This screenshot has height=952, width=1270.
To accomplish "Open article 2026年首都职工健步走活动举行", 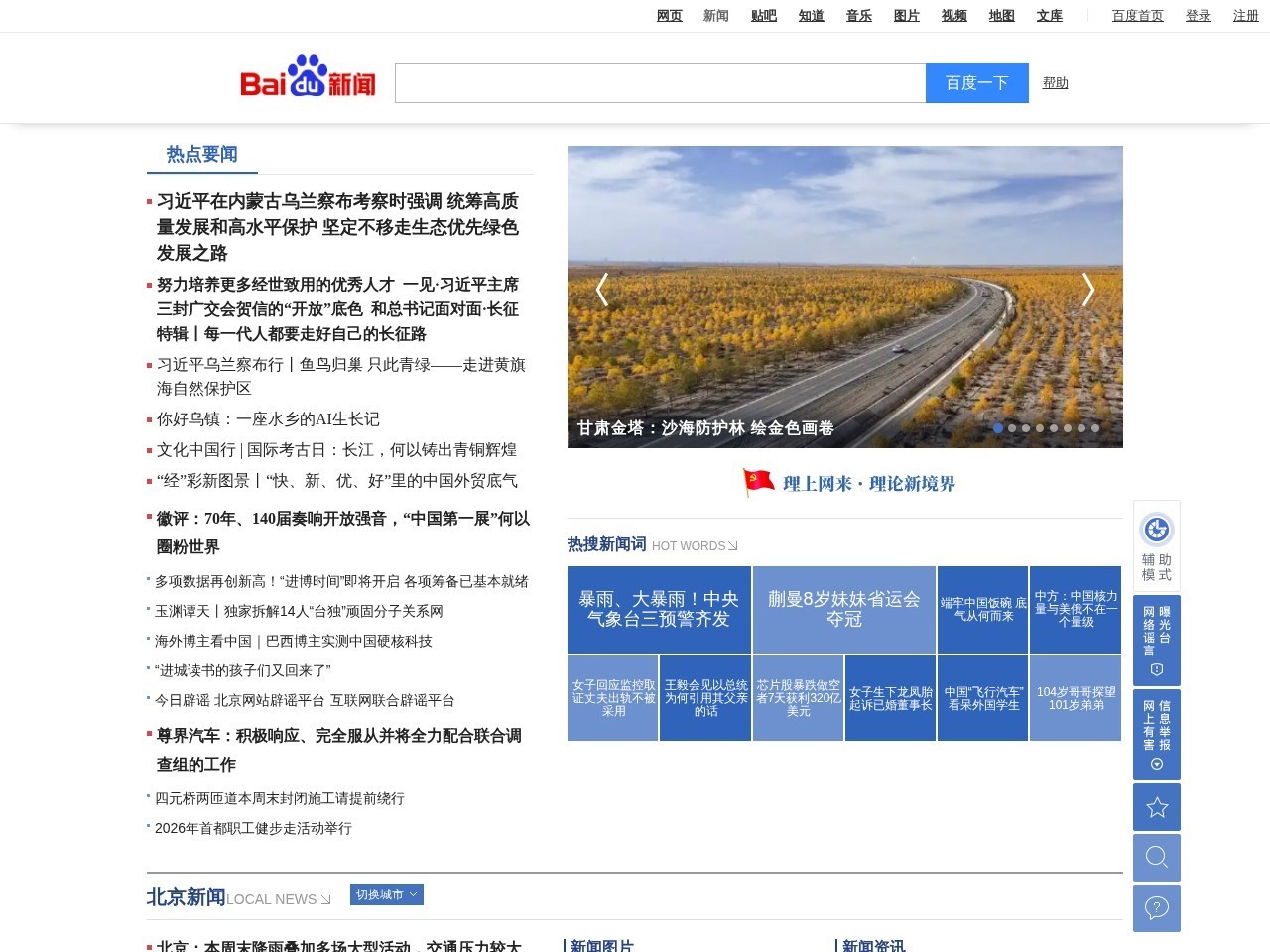I will (x=253, y=828).
